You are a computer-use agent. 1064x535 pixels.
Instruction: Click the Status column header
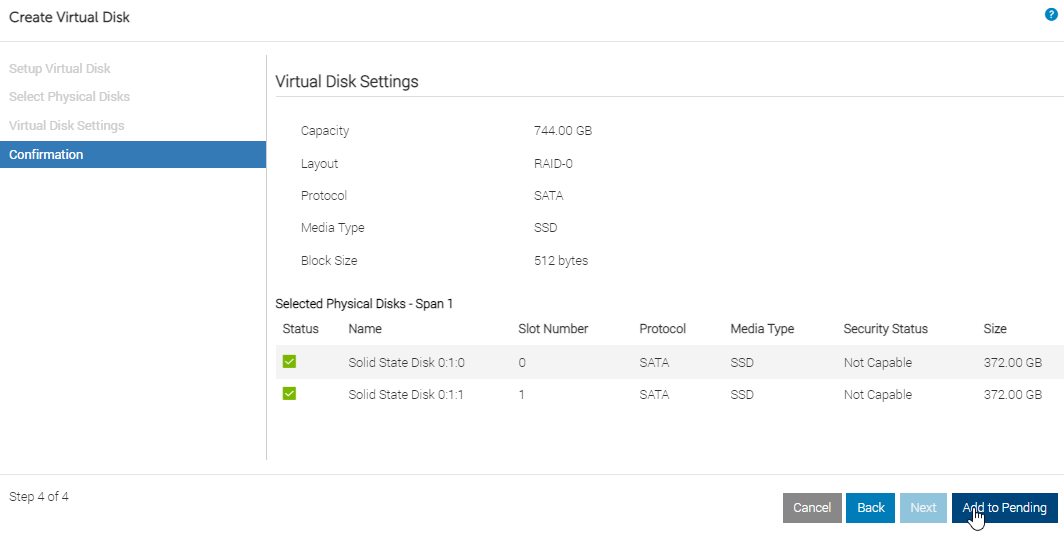point(301,329)
